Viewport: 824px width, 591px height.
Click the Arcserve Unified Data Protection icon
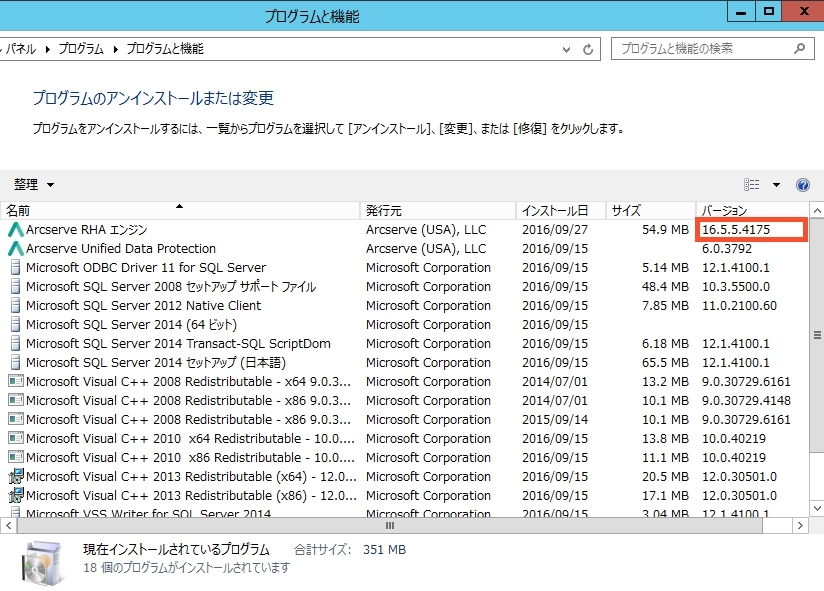click(14, 248)
